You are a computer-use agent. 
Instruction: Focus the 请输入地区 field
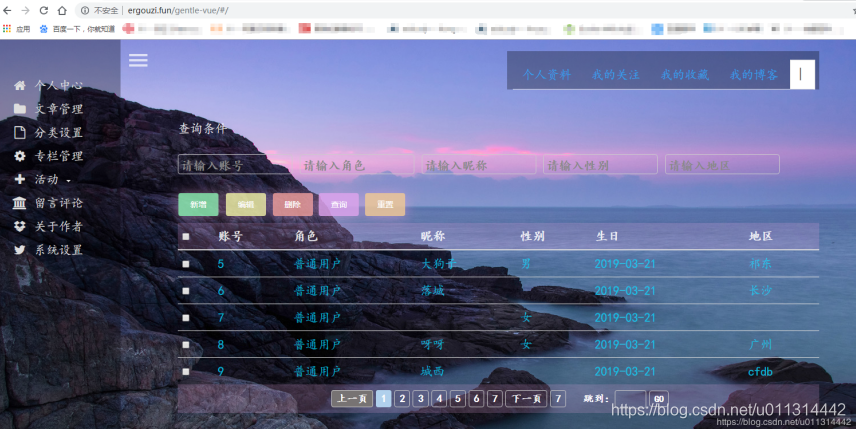[x=722, y=165]
